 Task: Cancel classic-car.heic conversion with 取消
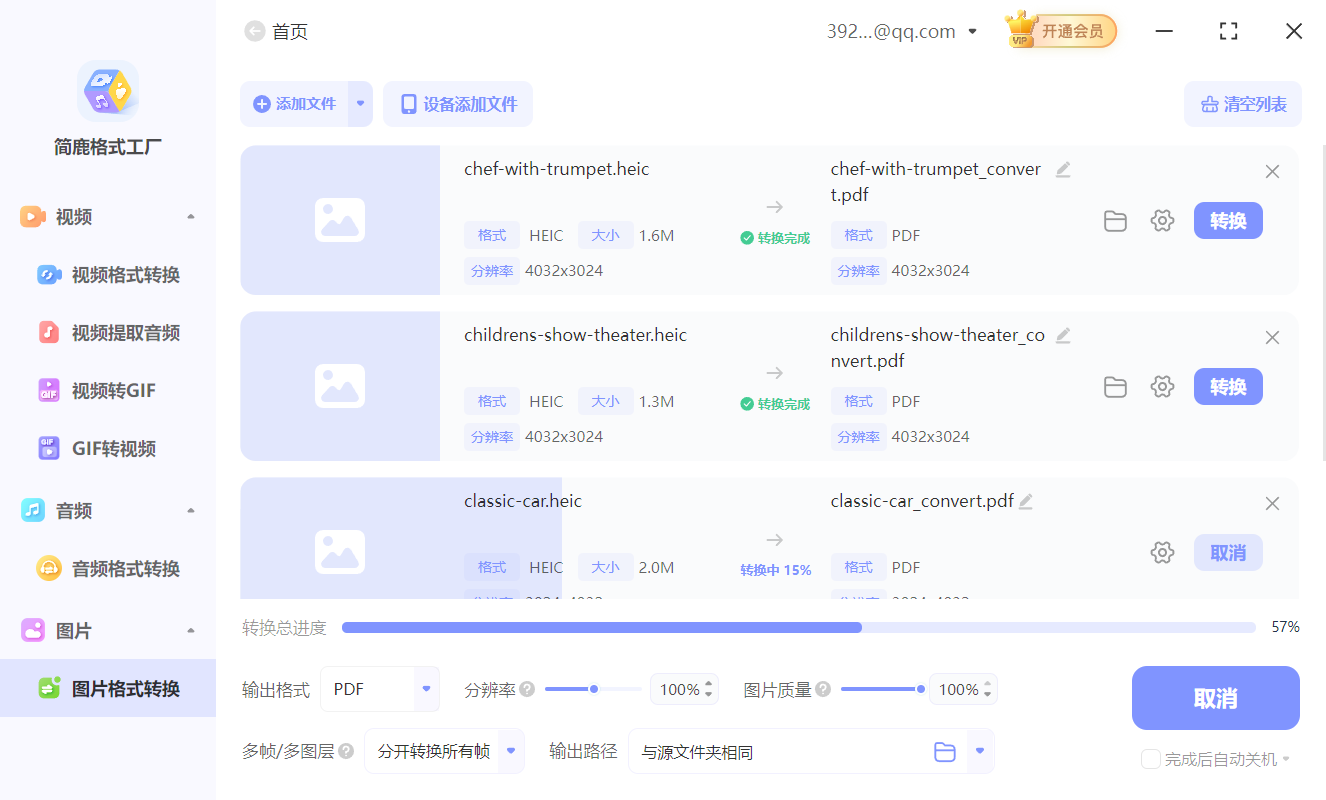[x=1228, y=552]
